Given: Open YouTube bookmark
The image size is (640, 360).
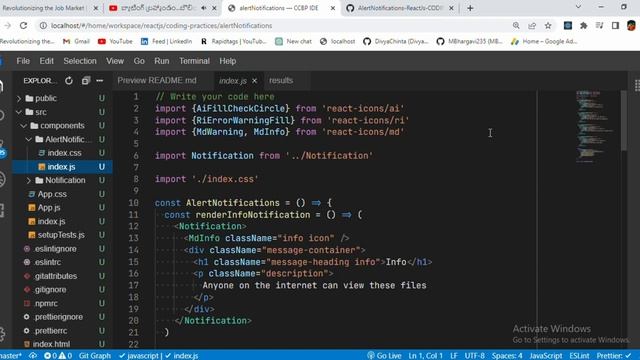Looking at the screenshot, I should [116, 42].
